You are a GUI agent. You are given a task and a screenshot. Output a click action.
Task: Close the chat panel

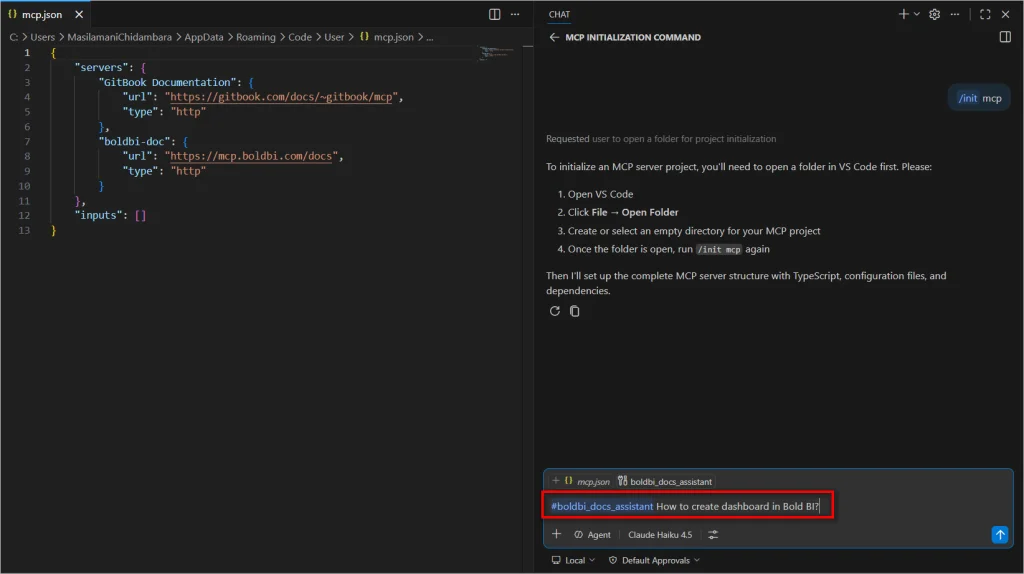pos(1005,14)
